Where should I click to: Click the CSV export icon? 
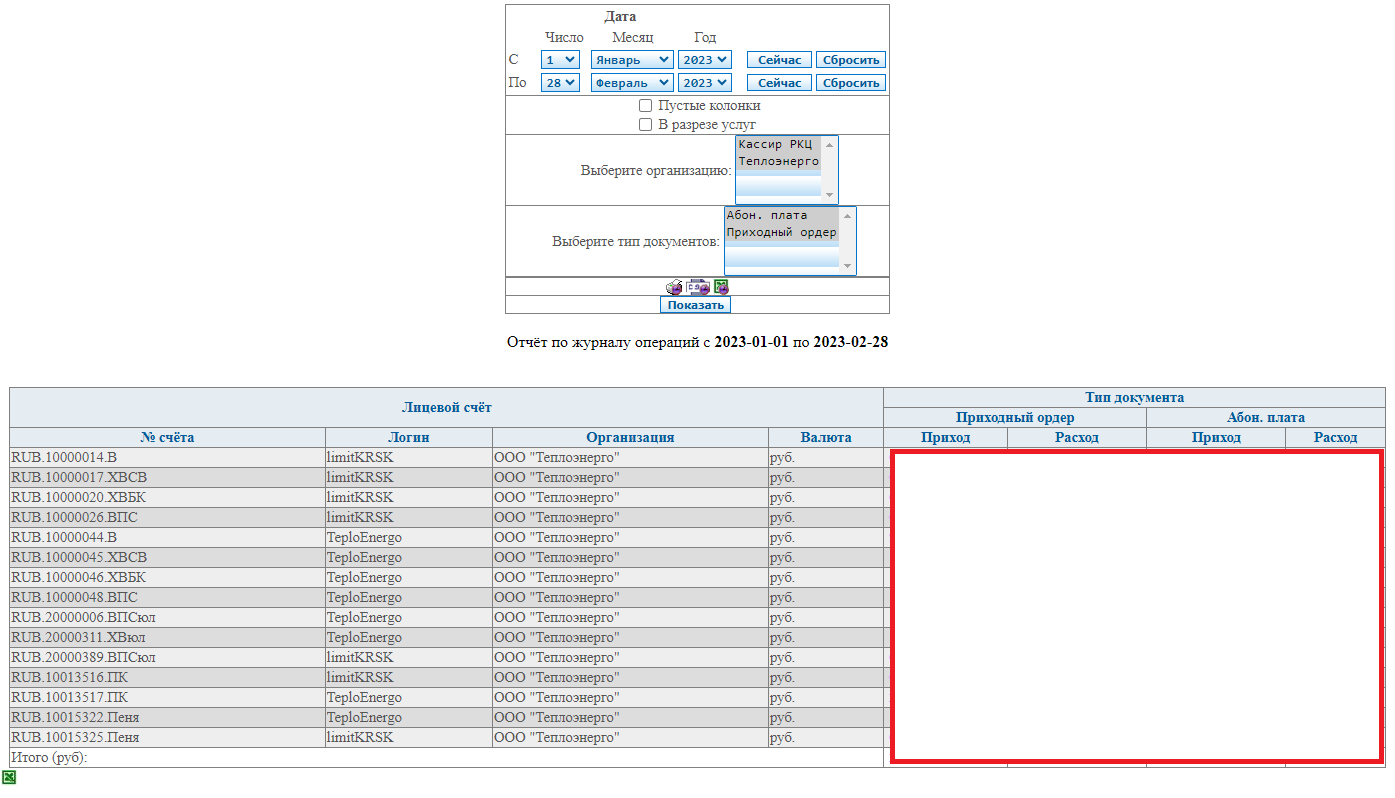click(698, 287)
